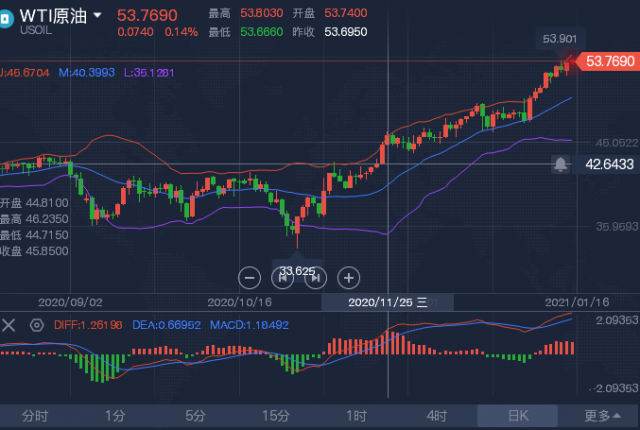Select the 4时 timeframe tab
Screen dimensions: 640x430
pos(437,416)
